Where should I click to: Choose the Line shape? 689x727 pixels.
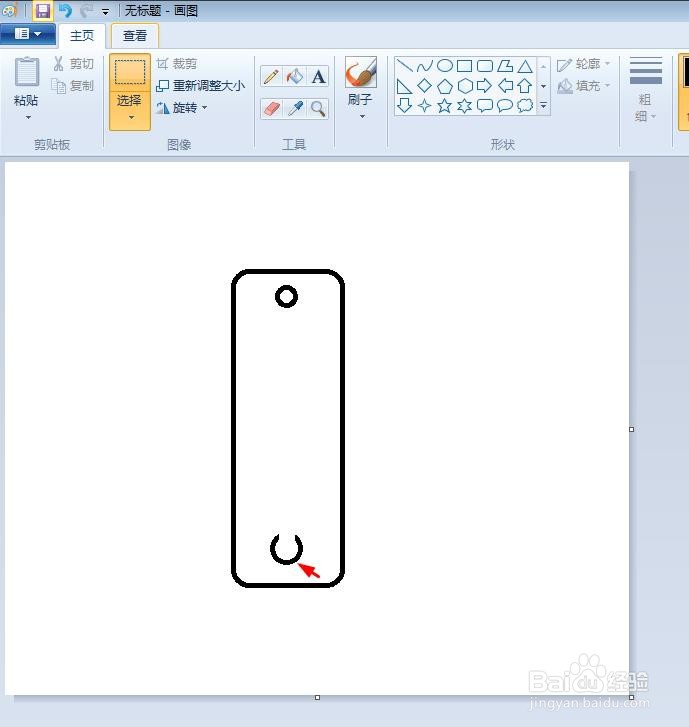(x=405, y=66)
